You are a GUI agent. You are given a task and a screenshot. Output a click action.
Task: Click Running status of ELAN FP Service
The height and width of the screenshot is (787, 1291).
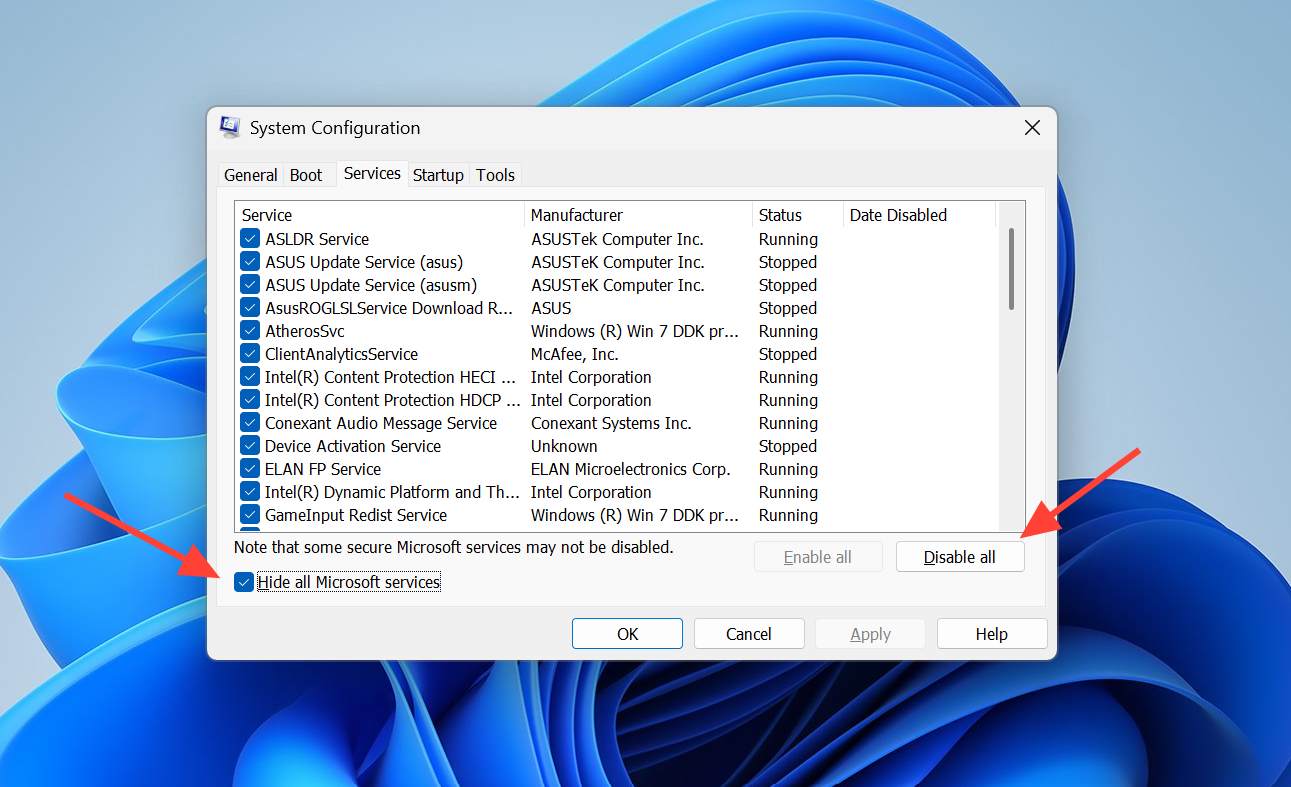tap(788, 469)
